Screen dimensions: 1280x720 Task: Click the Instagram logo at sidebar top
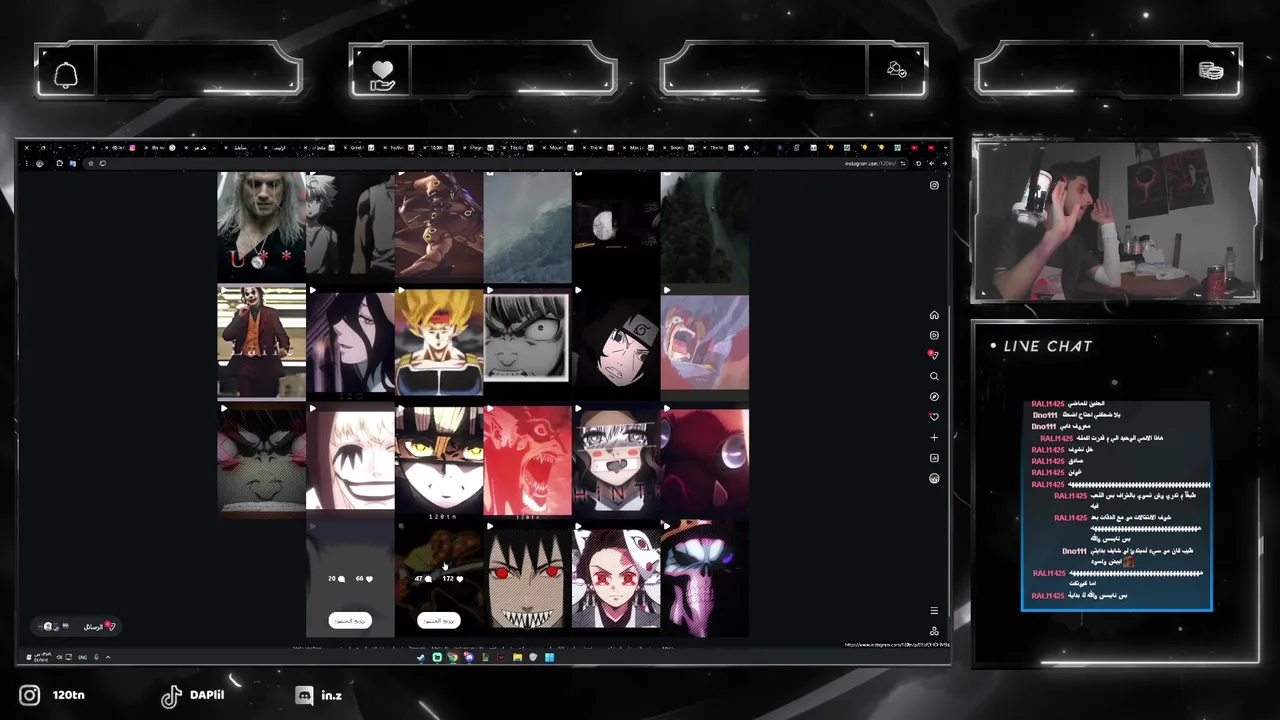(934, 185)
